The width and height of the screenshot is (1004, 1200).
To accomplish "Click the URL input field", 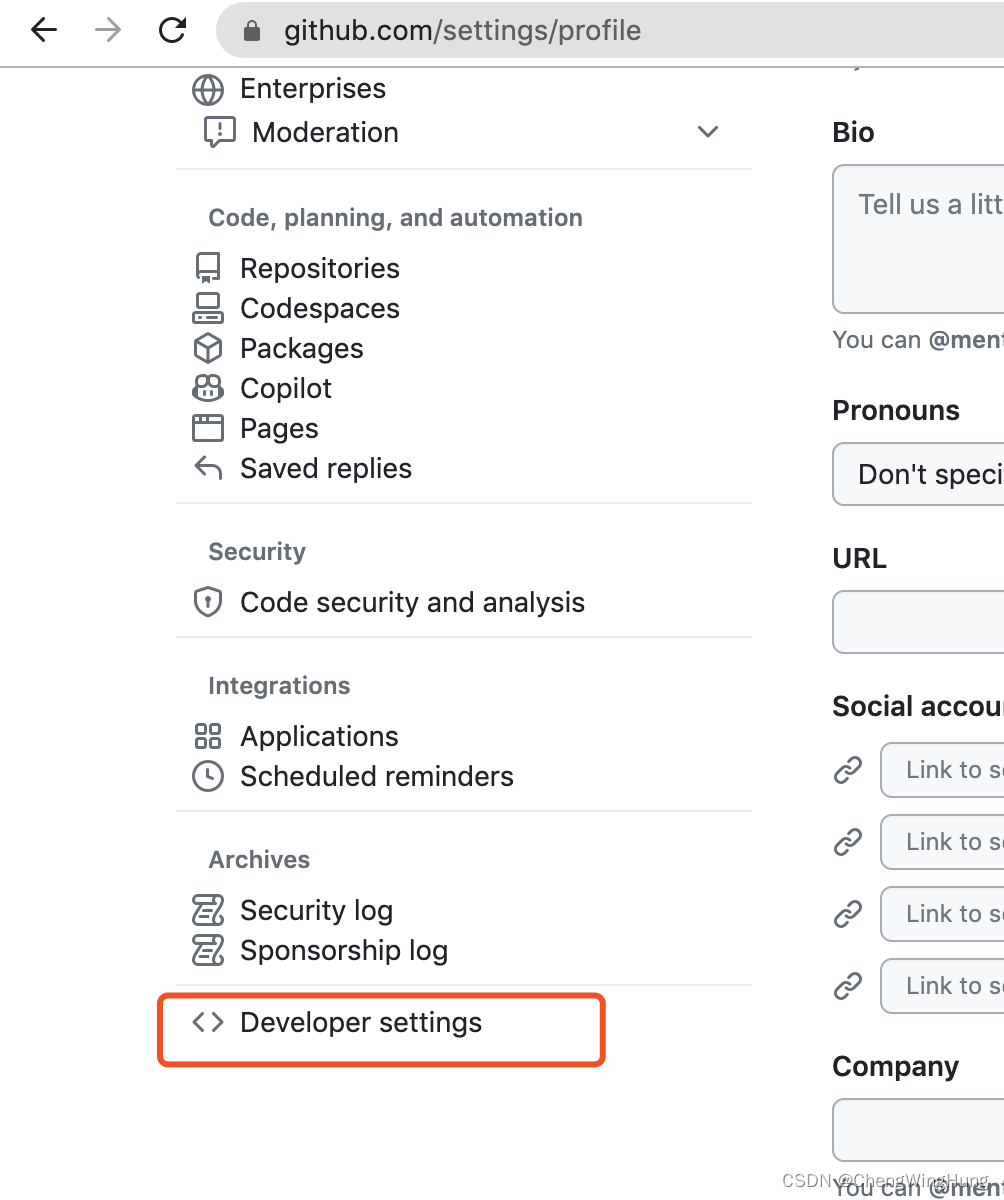I will pyautogui.click(x=918, y=622).
